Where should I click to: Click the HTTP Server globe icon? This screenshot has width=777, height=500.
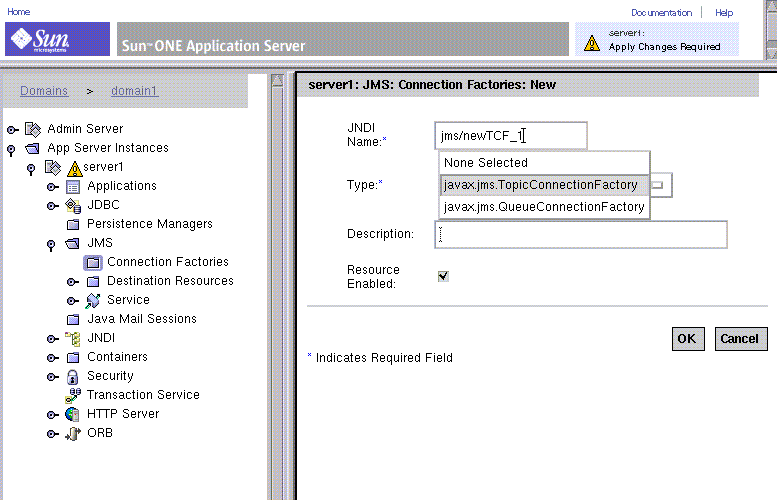(x=72, y=414)
